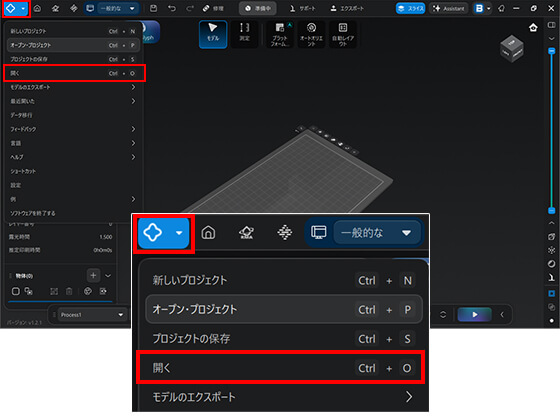Choose データ移行 menu entry
Image resolution: width=560 pixels, height=420 pixels.
72,115
